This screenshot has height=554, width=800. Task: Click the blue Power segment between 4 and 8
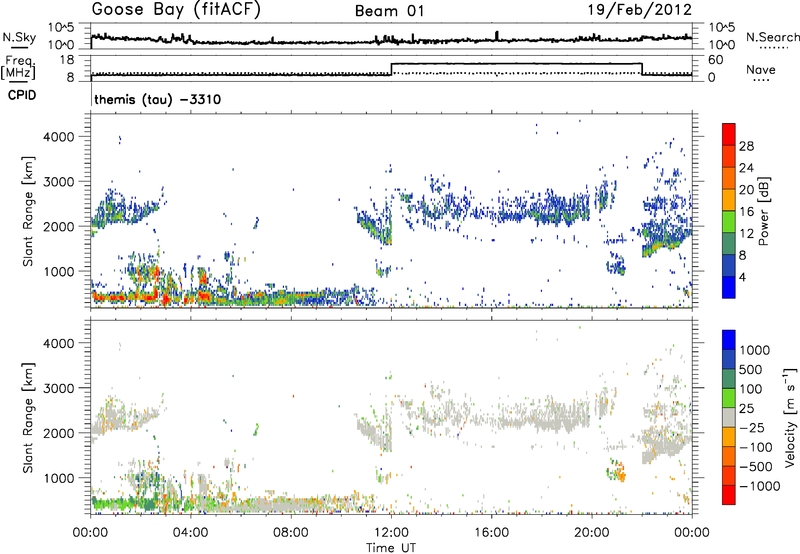(x=729, y=266)
